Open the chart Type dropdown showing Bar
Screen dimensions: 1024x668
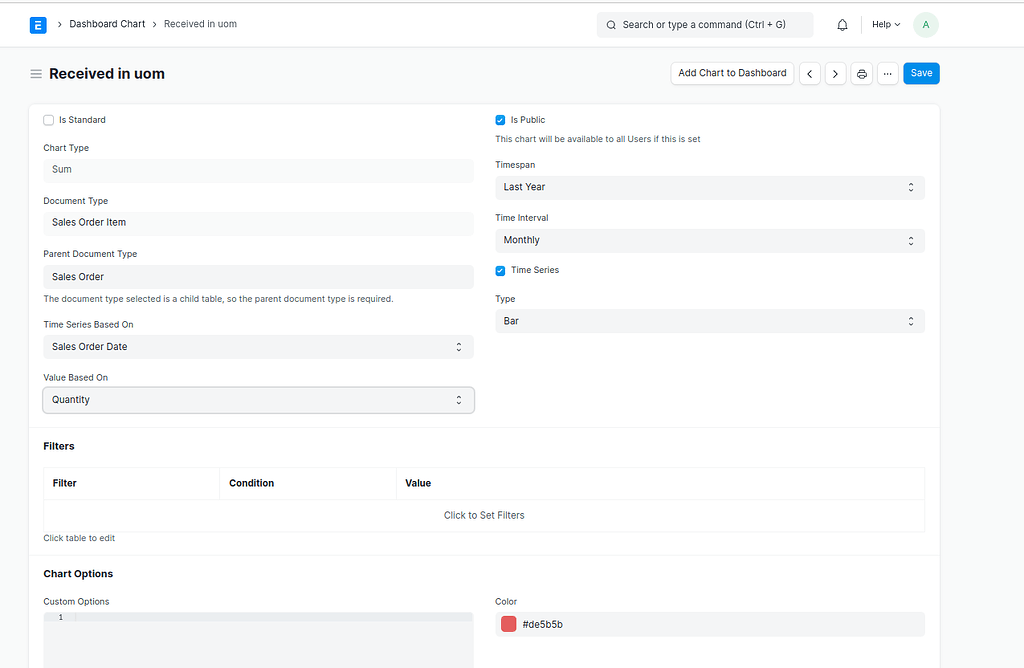pos(710,320)
